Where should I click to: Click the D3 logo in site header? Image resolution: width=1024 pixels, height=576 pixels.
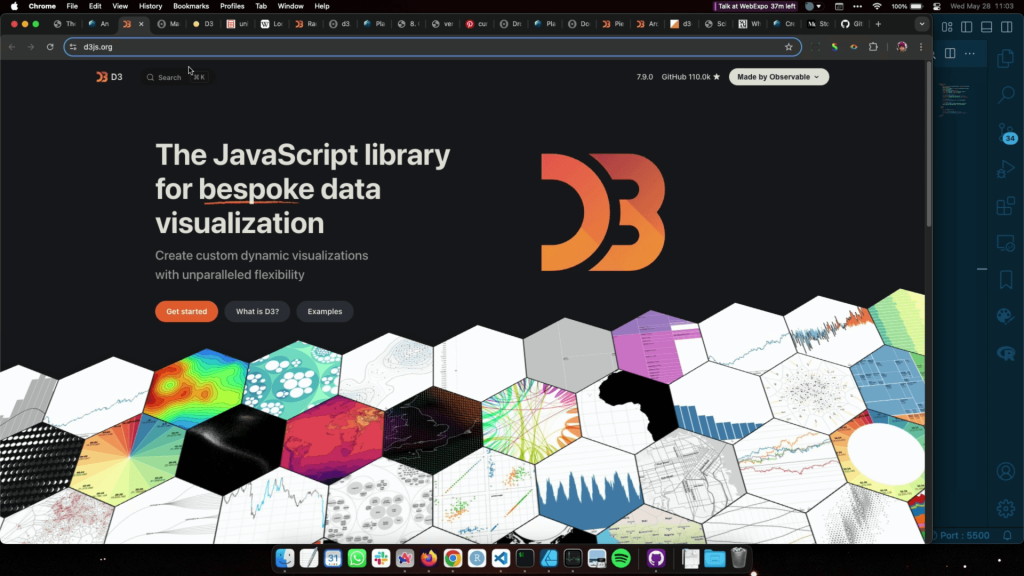pos(109,77)
